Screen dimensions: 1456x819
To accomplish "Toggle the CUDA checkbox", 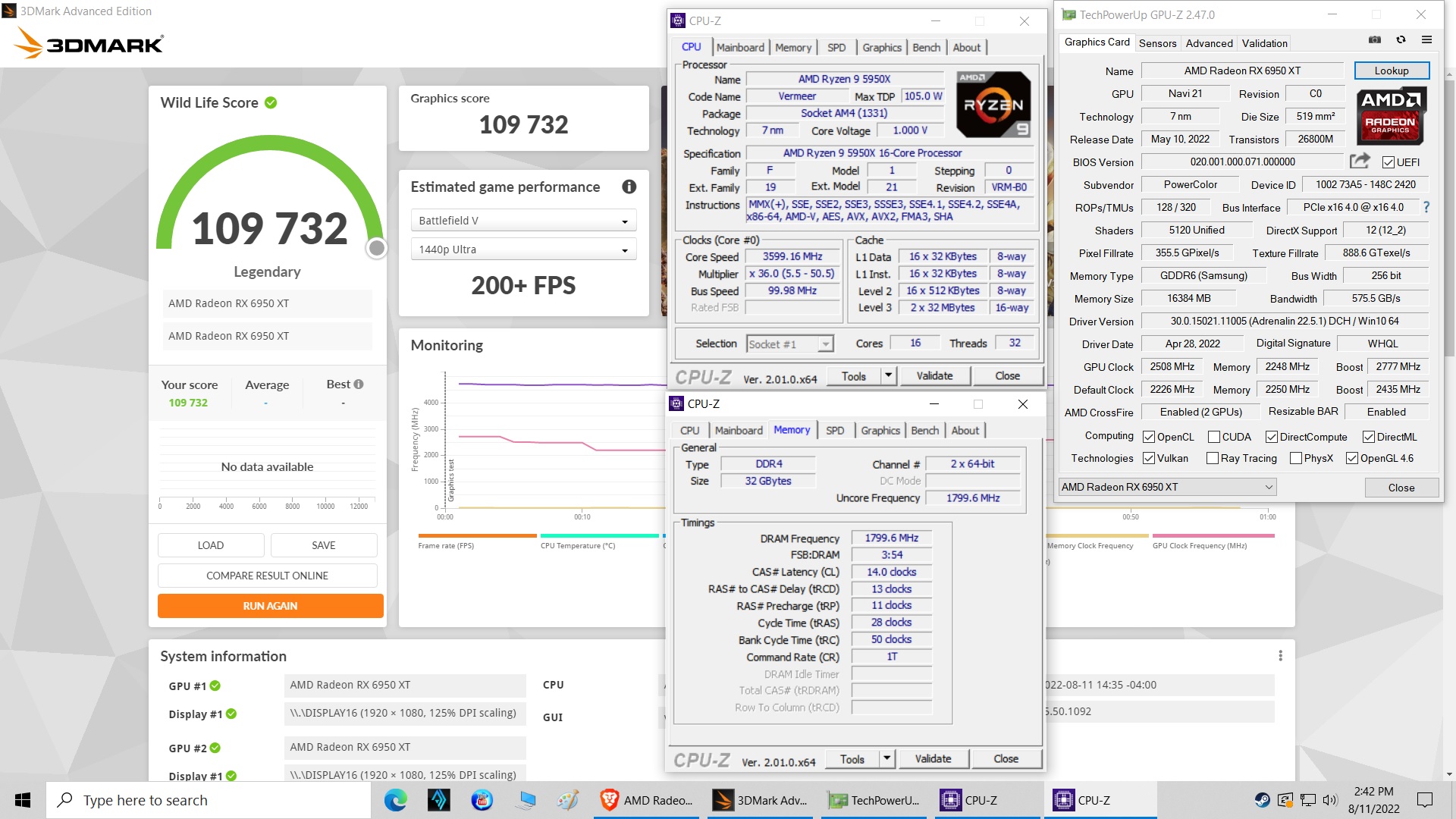I will [x=1213, y=437].
